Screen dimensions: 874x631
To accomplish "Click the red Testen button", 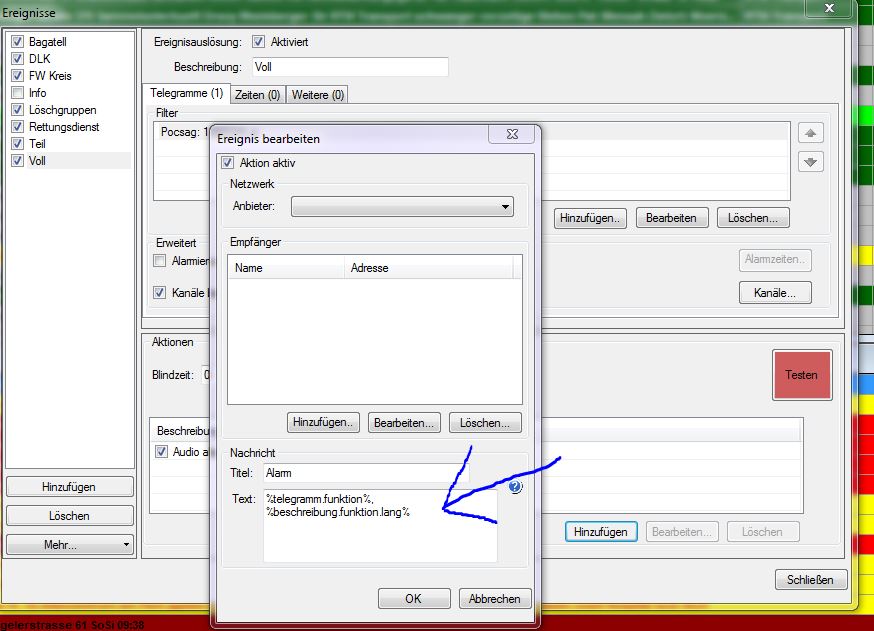I will pyautogui.click(x=801, y=375).
